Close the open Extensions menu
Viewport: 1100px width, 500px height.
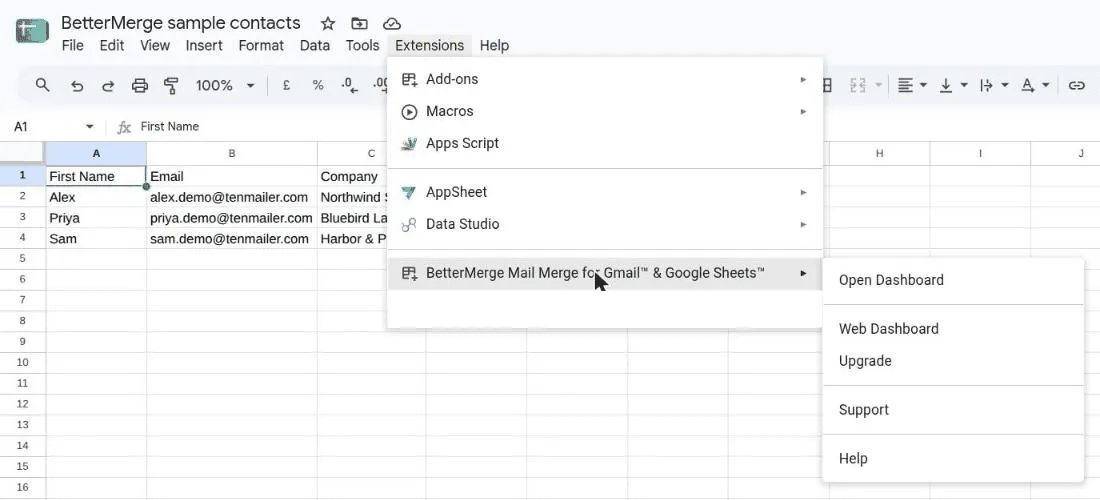429,46
